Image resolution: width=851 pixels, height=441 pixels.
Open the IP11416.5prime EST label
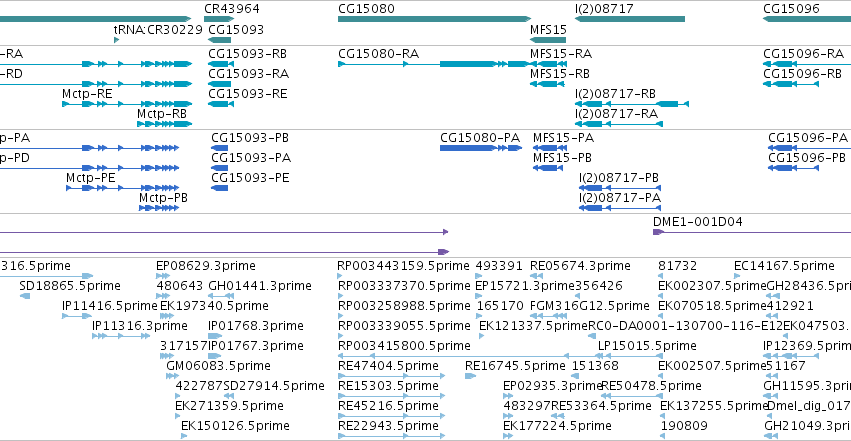(x=110, y=306)
